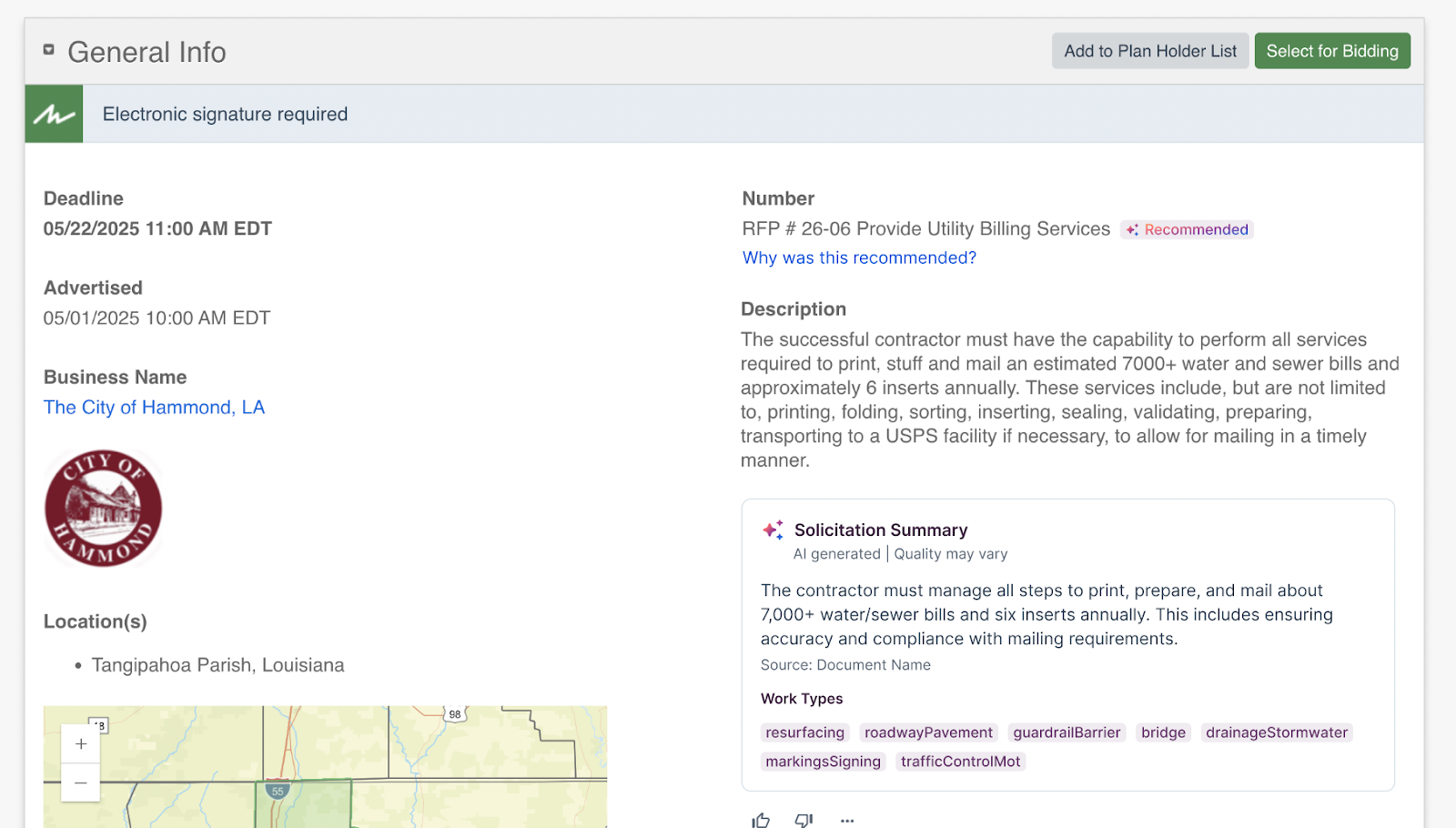1456x828 pixels.
Task: Click the Solicitation Summary sparkle icon
Action: tap(773, 530)
